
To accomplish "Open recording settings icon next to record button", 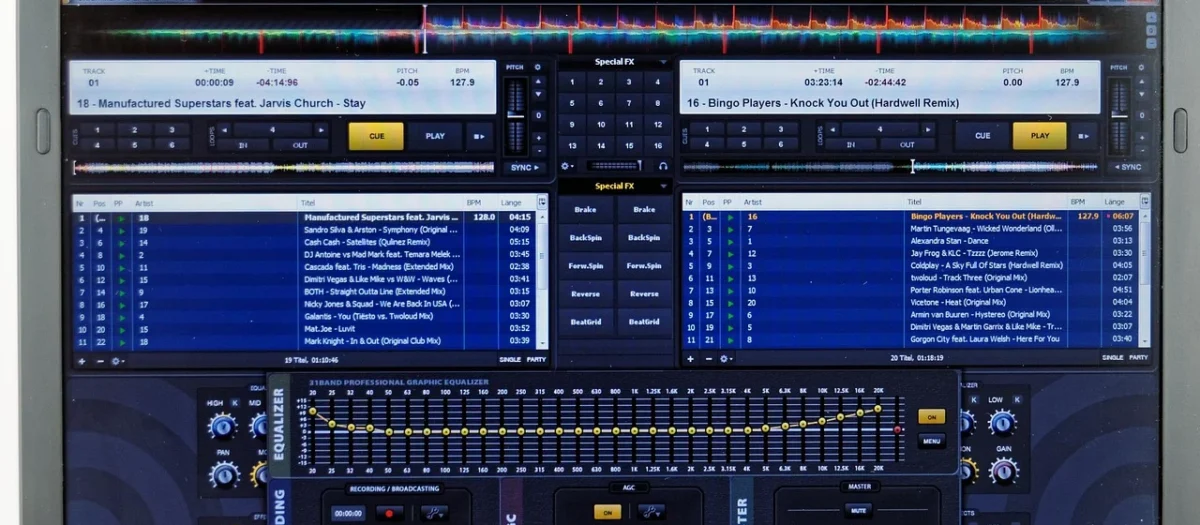I will [x=433, y=513].
